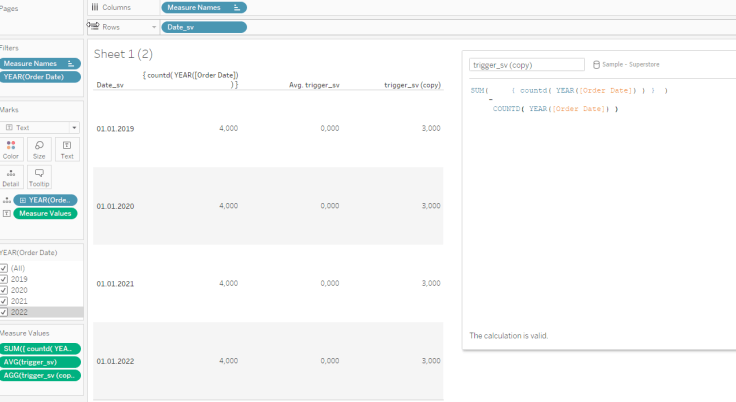The width and height of the screenshot is (736, 402).
Task: Click the Sheet 1 (2) title
Action: pyautogui.click(x=123, y=54)
